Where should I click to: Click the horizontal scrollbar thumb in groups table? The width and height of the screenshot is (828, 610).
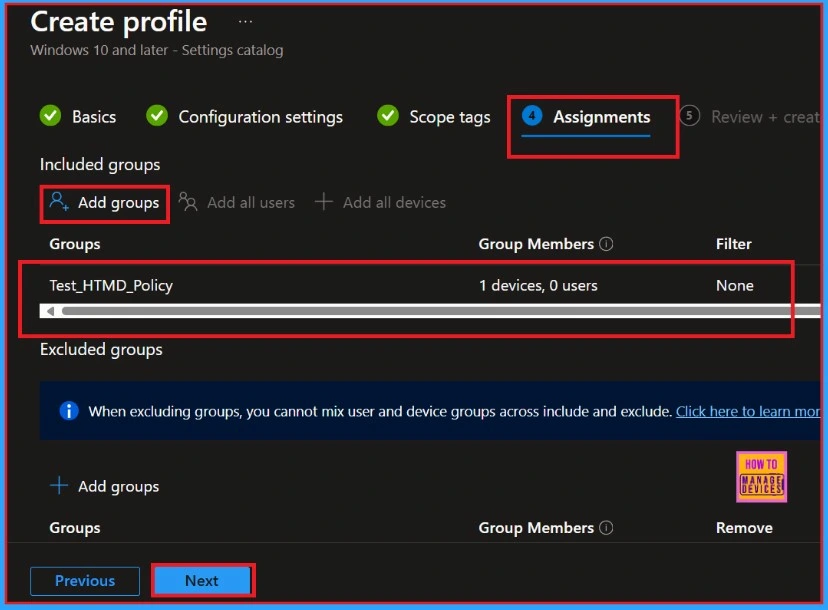coord(441,311)
